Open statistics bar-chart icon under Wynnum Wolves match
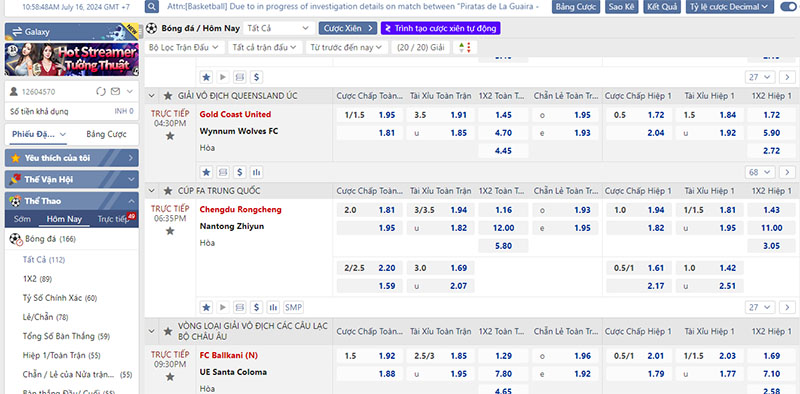The image size is (800, 394). 256,173
